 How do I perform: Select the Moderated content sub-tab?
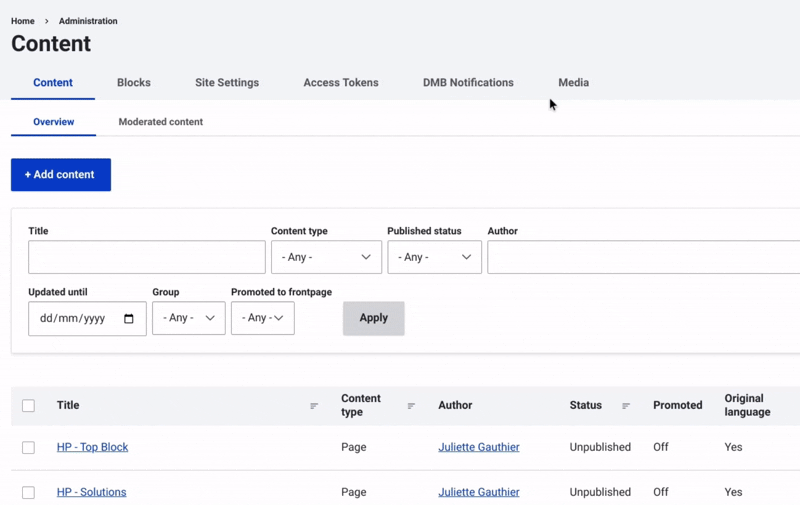(160, 122)
